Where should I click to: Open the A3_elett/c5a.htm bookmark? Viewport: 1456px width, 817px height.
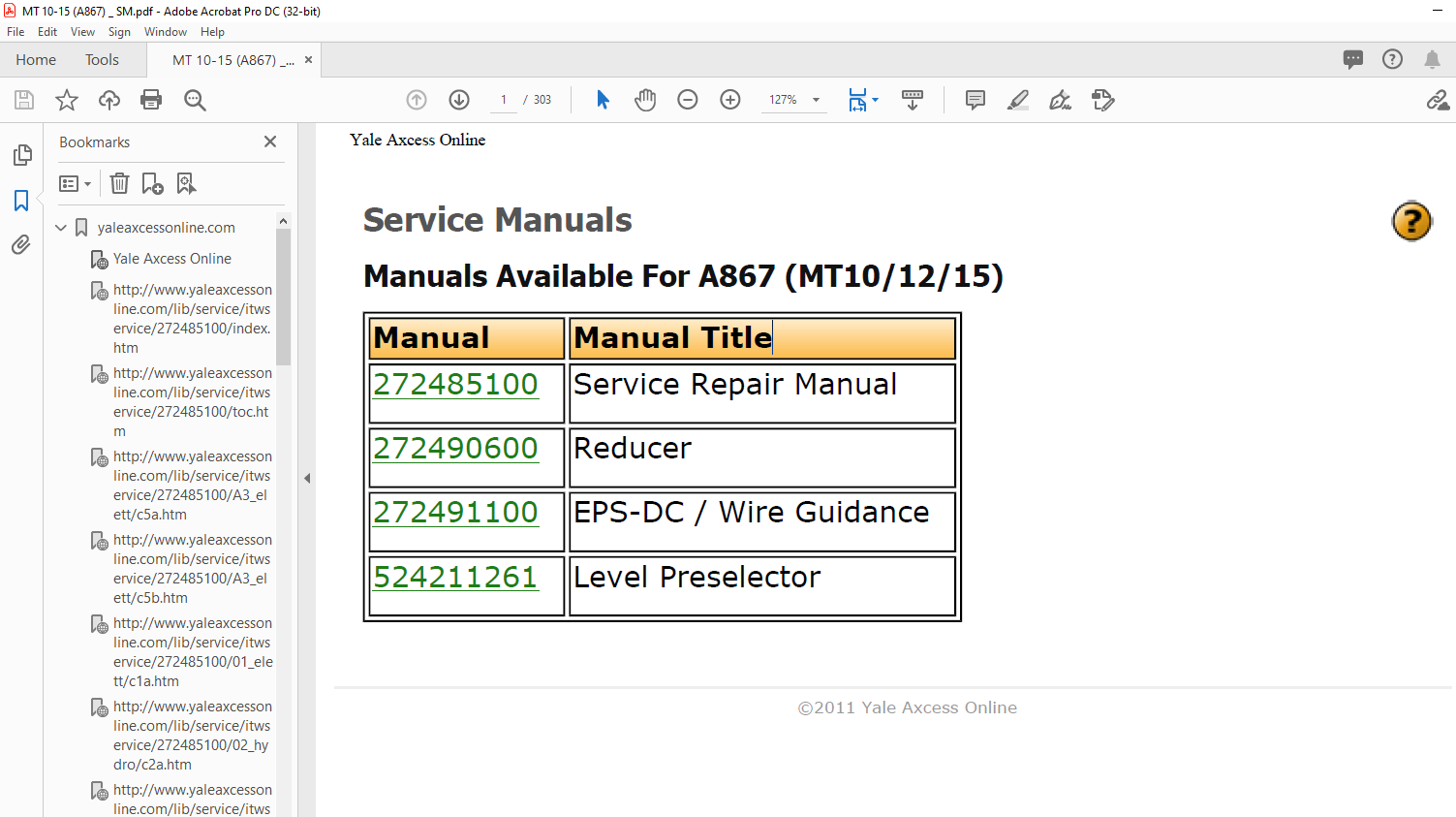pos(192,486)
